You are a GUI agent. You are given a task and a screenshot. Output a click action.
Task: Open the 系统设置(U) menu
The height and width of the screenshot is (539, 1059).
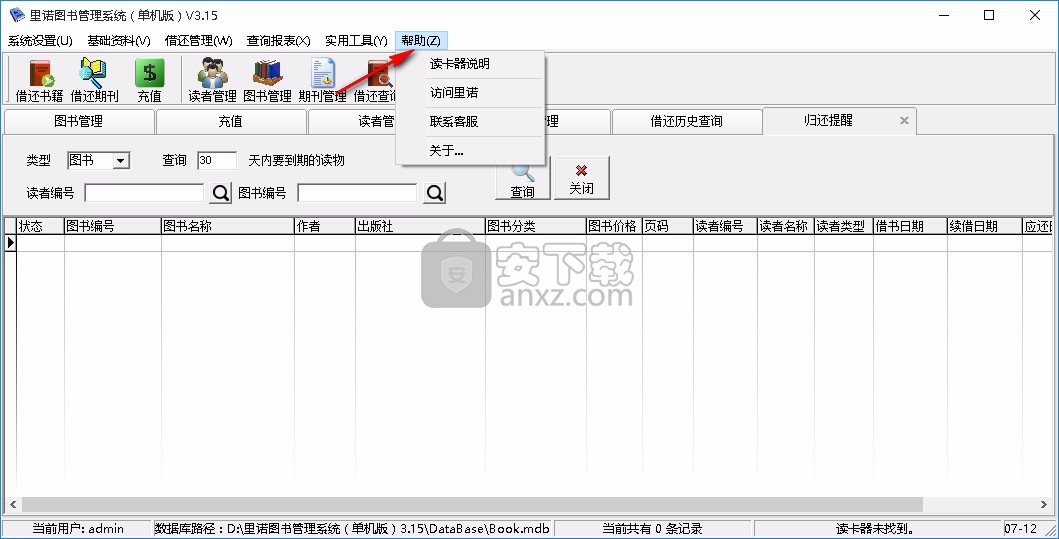41,41
